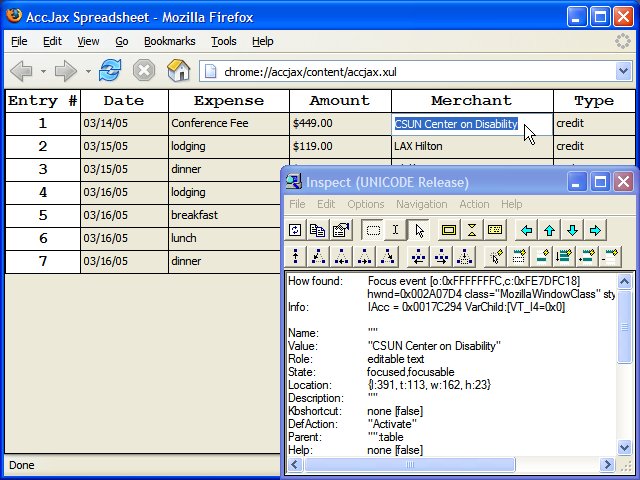640x480 pixels.
Task: Click the left arrow navigation icon in Inspect
Action: [x=527, y=230]
